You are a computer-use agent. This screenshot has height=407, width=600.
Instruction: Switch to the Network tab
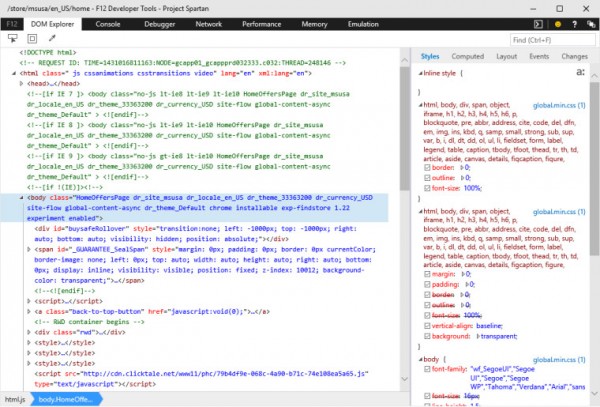click(x=209, y=22)
